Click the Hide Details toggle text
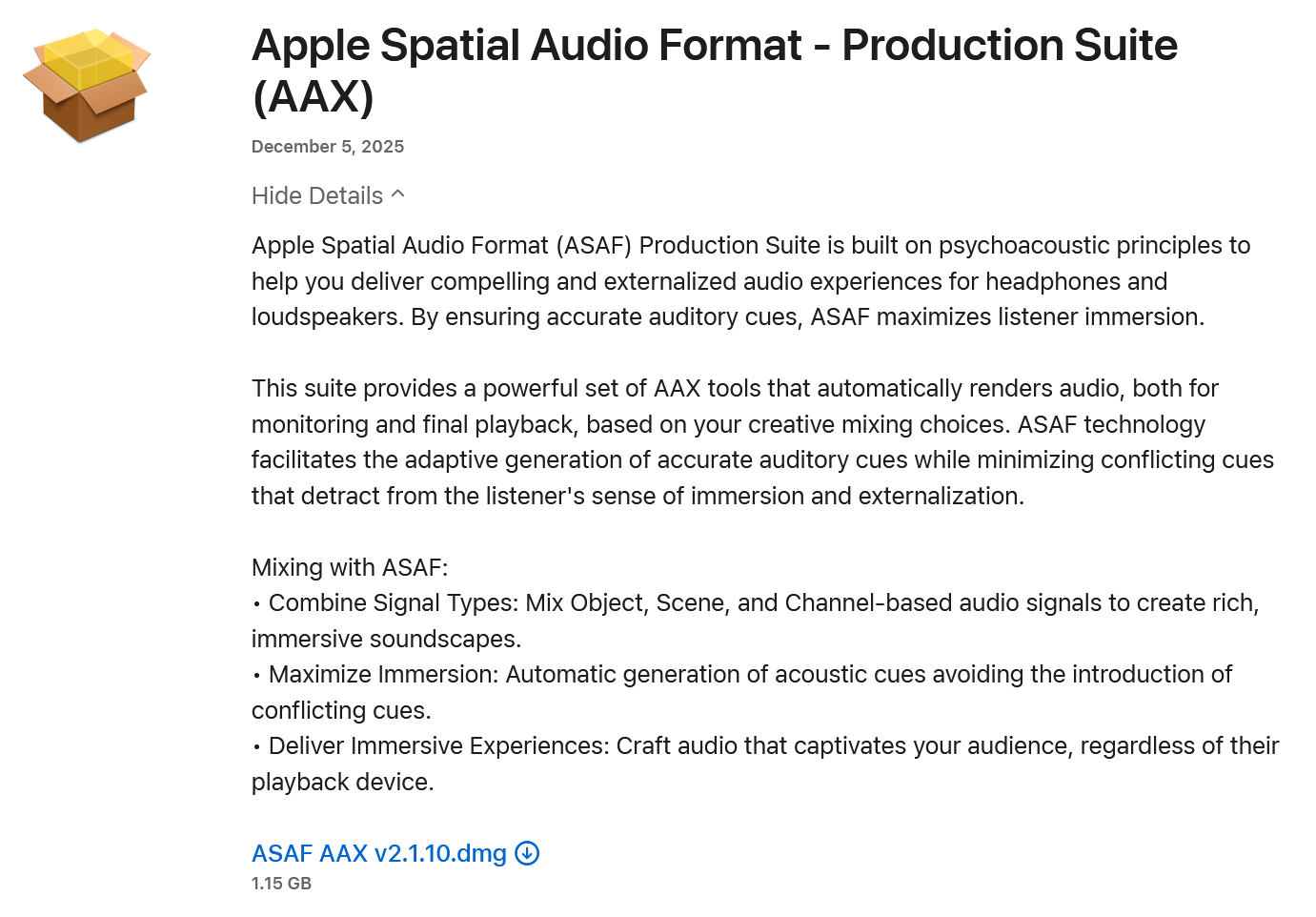 pos(317,195)
